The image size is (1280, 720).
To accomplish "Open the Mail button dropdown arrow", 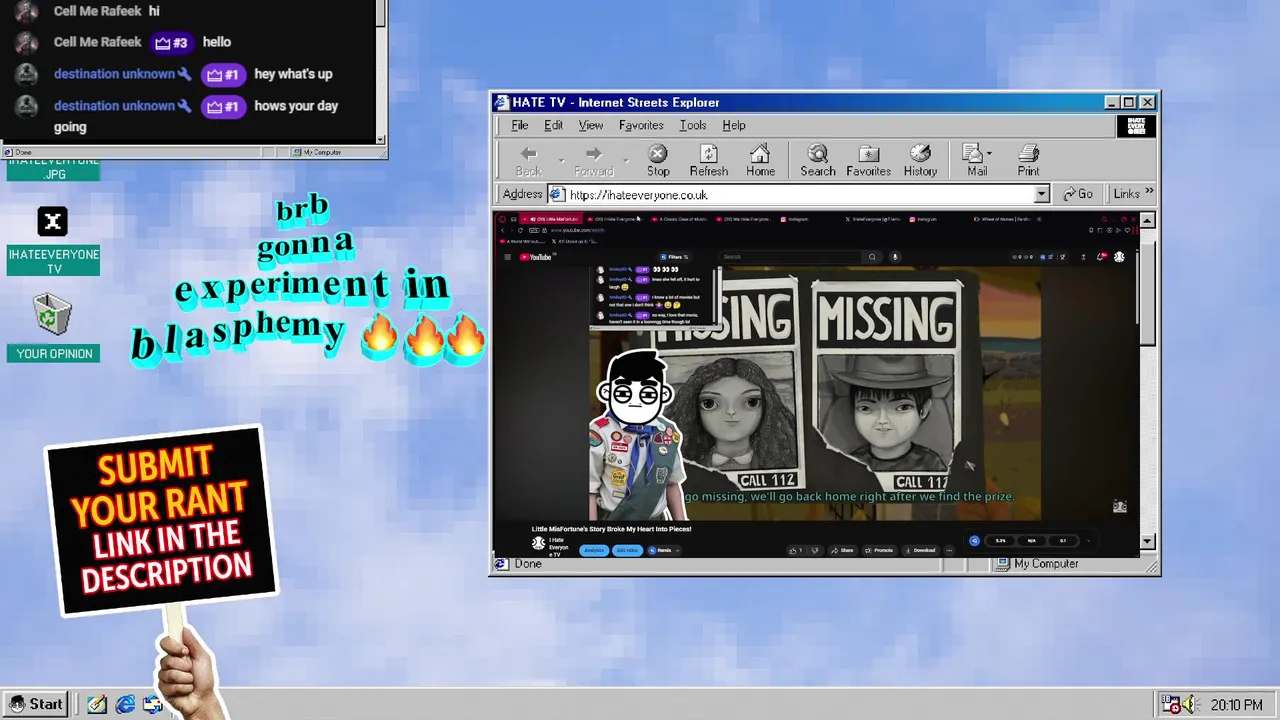I will (989, 154).
